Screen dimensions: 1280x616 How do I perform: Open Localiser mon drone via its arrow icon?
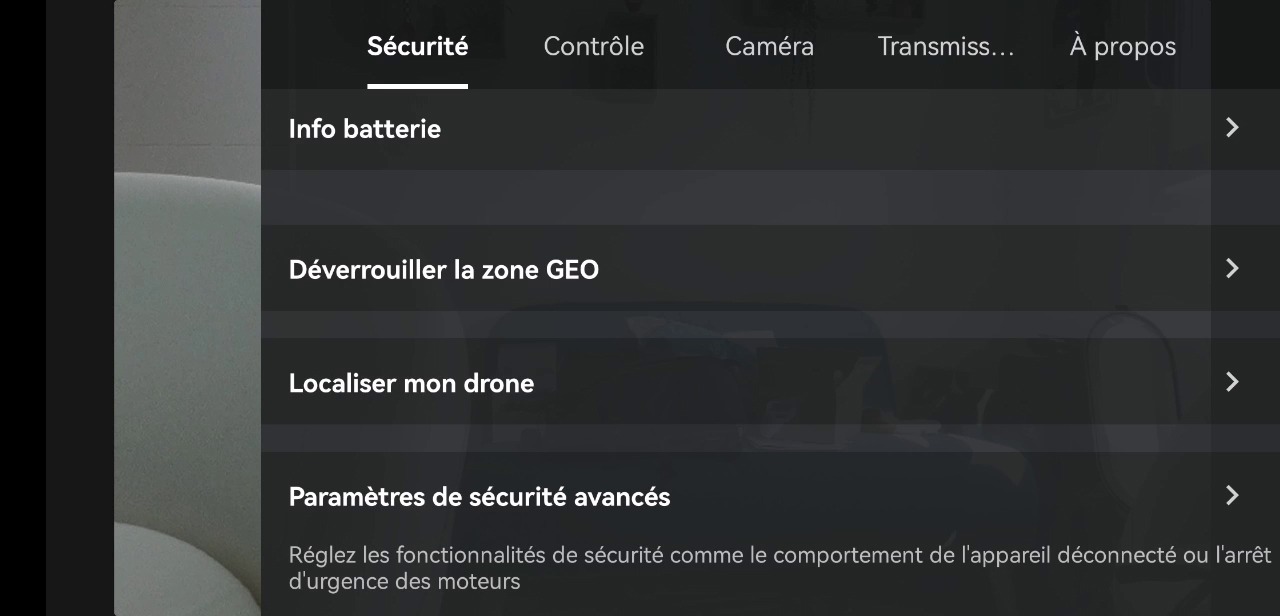1232,382
